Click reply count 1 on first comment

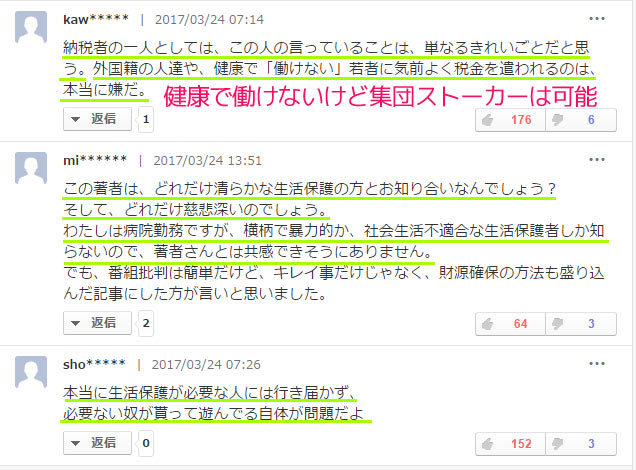(146, 120)
